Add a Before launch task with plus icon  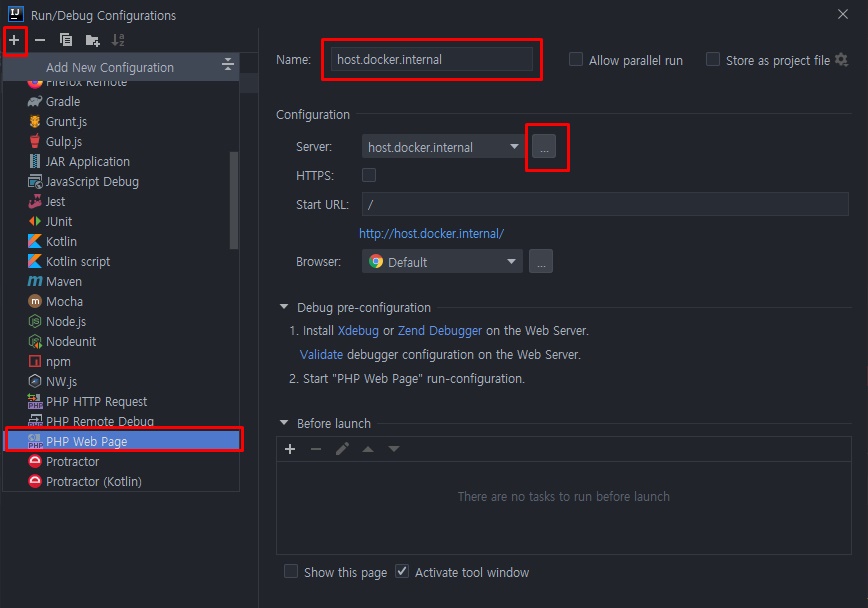[290, 449]
